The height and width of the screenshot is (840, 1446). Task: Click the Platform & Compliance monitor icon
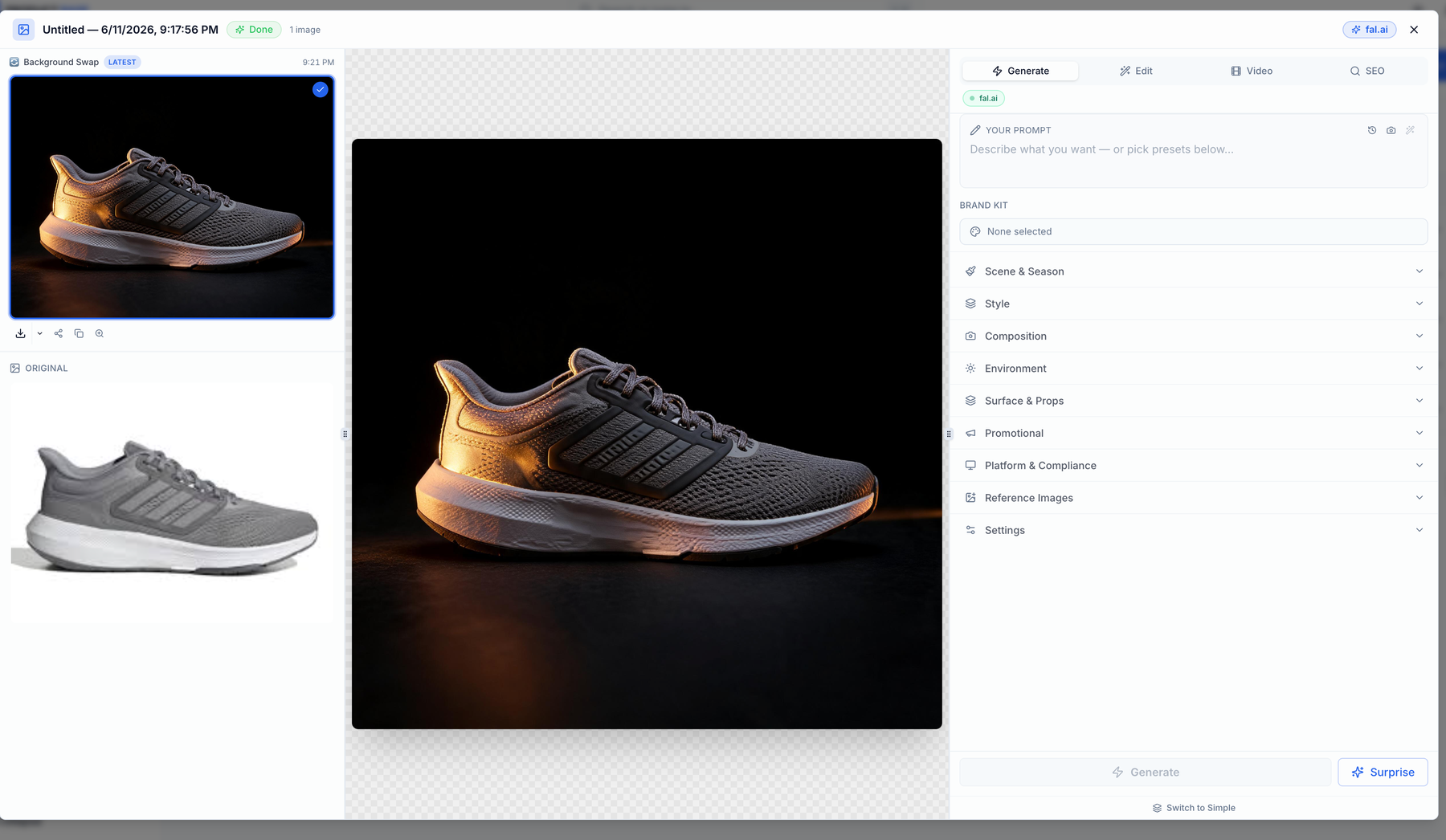(970, 466)
